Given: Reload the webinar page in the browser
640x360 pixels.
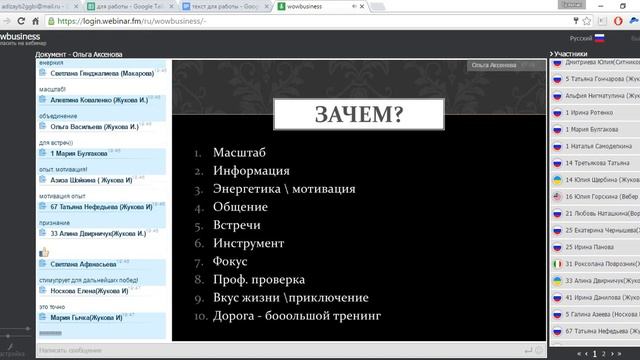Looking at the screenshot, I should pos(21,21).
